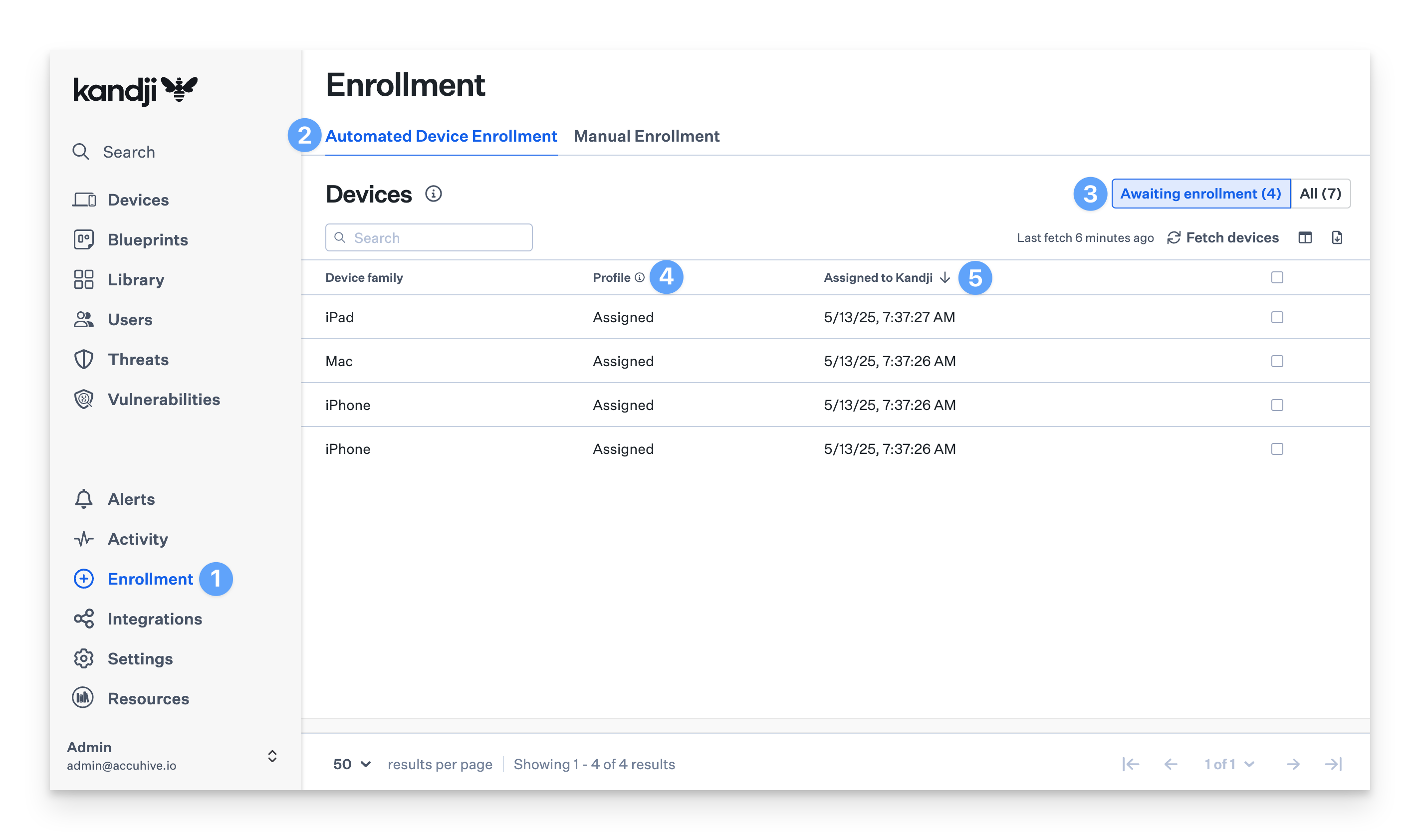The height and width of the screenshot is (840, 1420).
Task: Open Blueprints from the sidebar icon
Action: point(83,239)
